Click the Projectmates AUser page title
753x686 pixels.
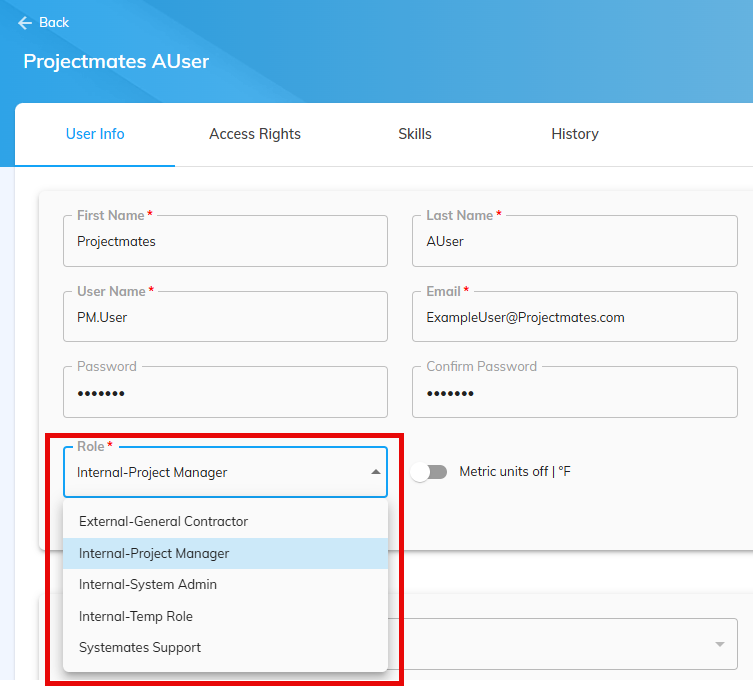coord(116,61)
